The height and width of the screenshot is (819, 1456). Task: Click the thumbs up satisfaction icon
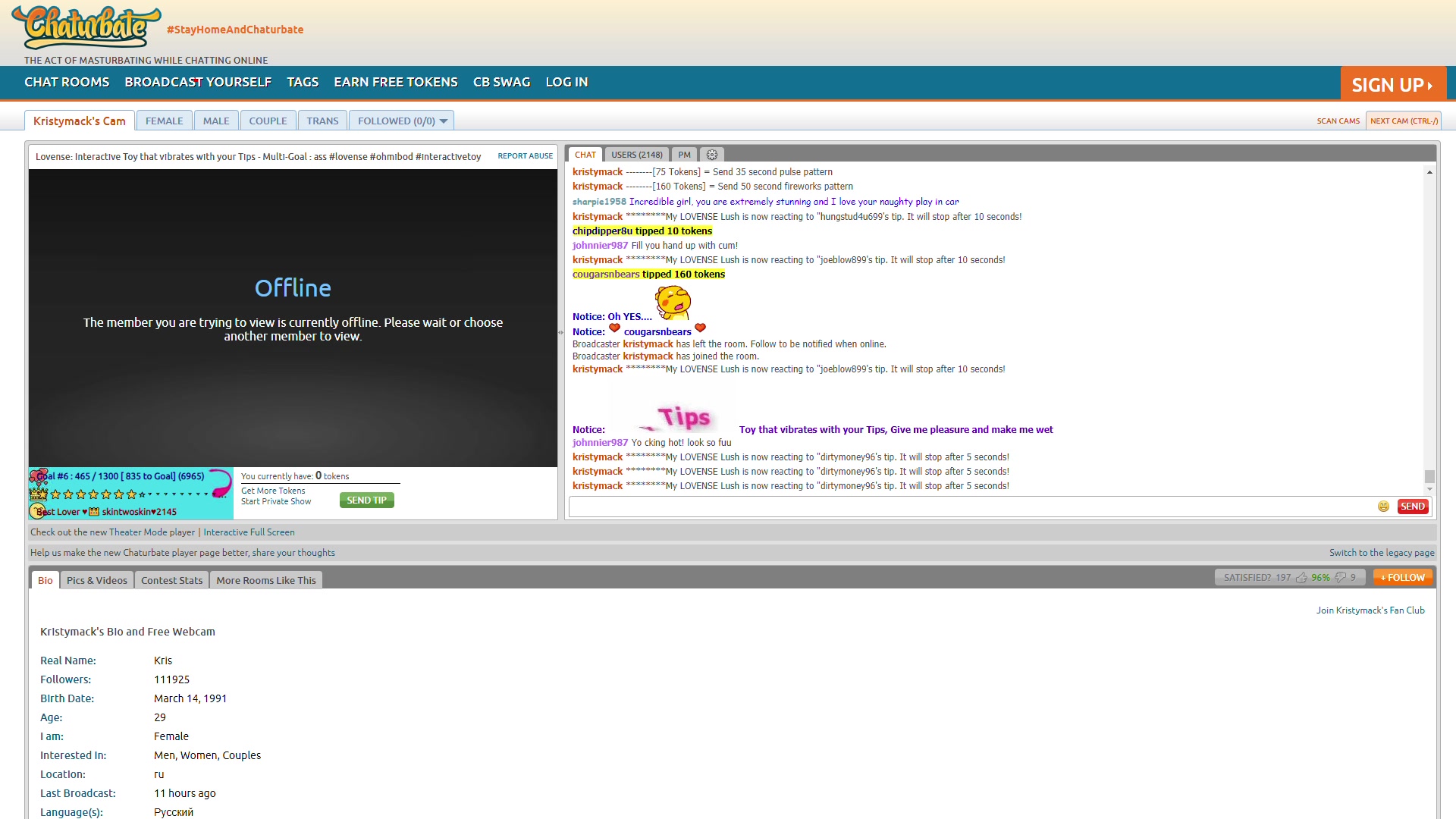point(1301,578)
